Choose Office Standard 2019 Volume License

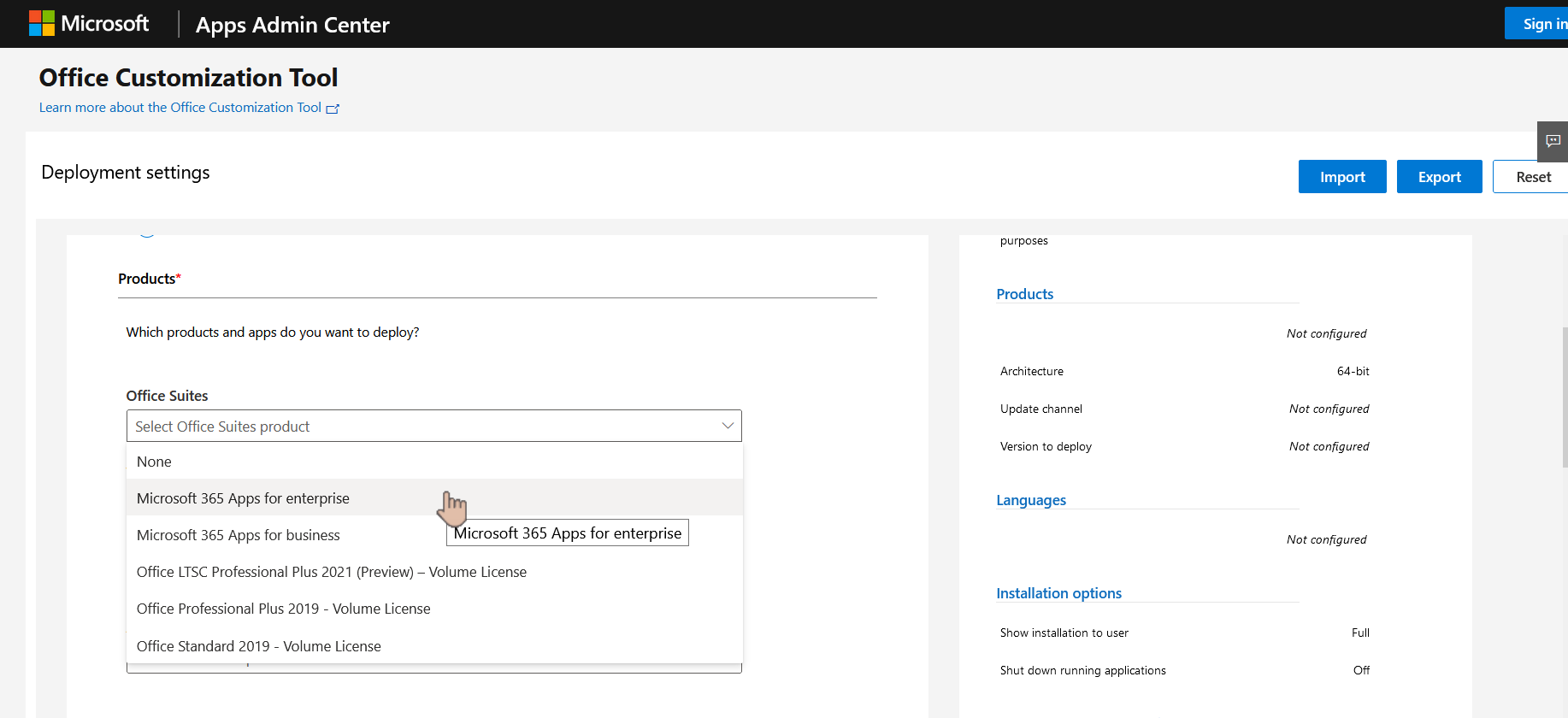[434, 646]
